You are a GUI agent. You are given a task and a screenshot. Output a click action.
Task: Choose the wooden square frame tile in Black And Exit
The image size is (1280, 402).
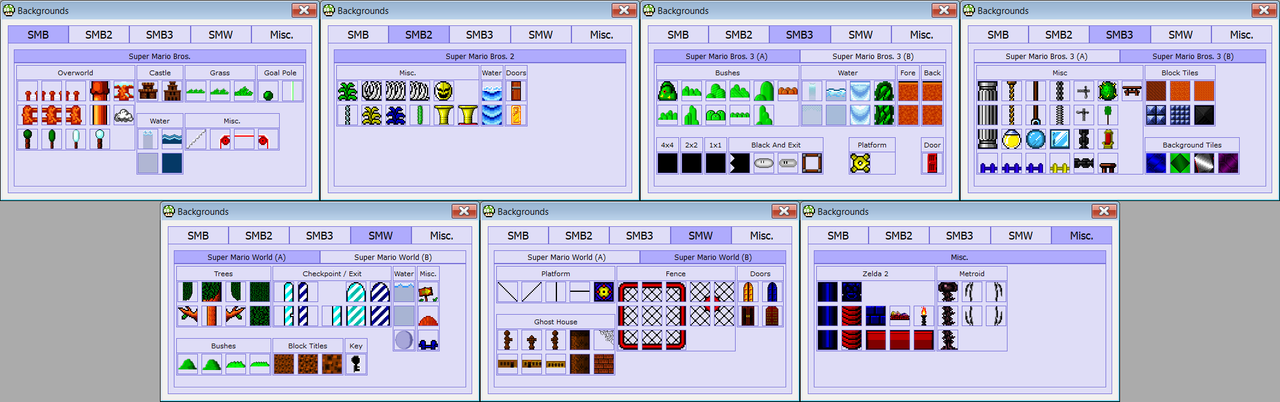tap(812, 163)
